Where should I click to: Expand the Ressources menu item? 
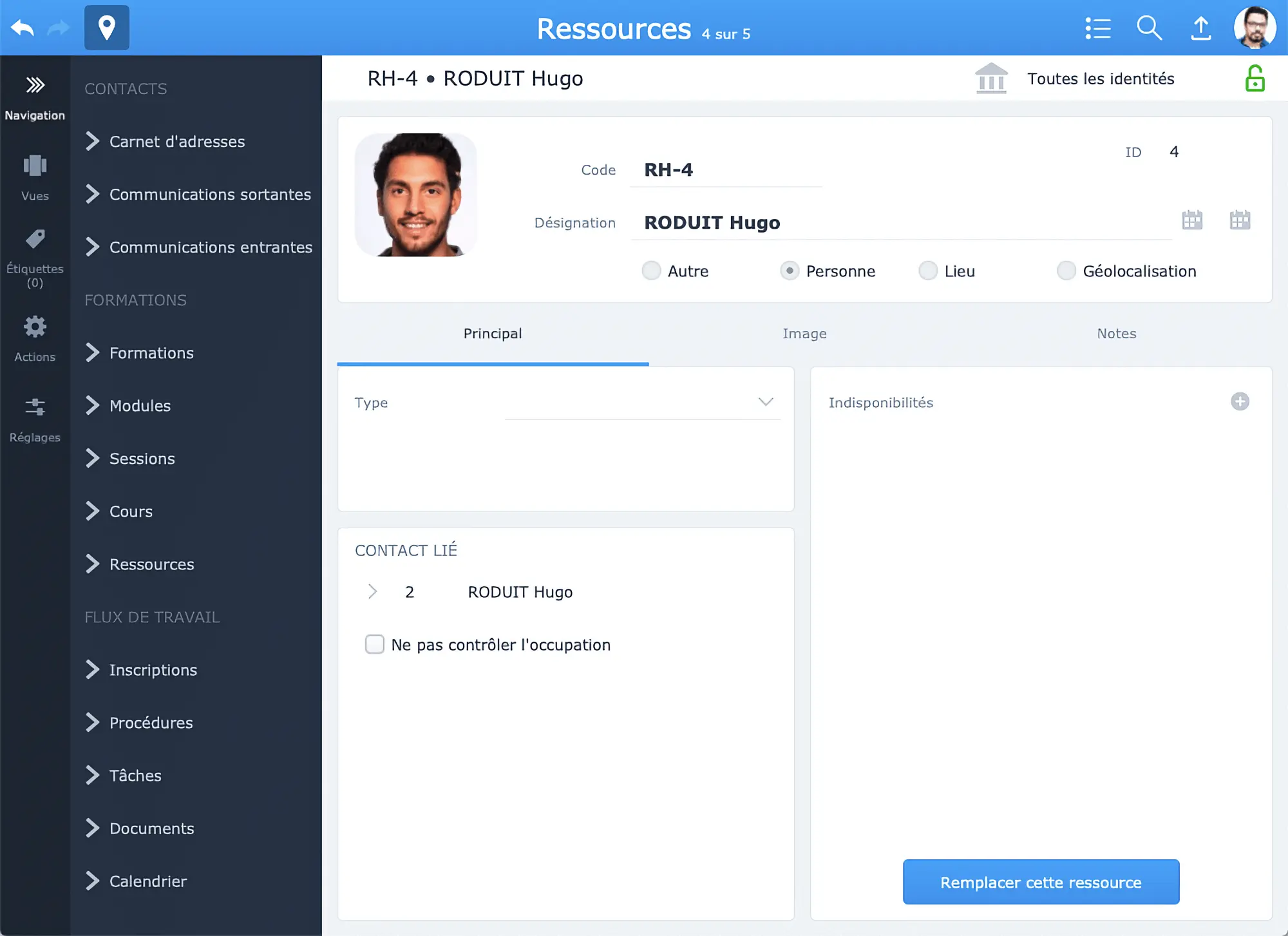[92, 564]
